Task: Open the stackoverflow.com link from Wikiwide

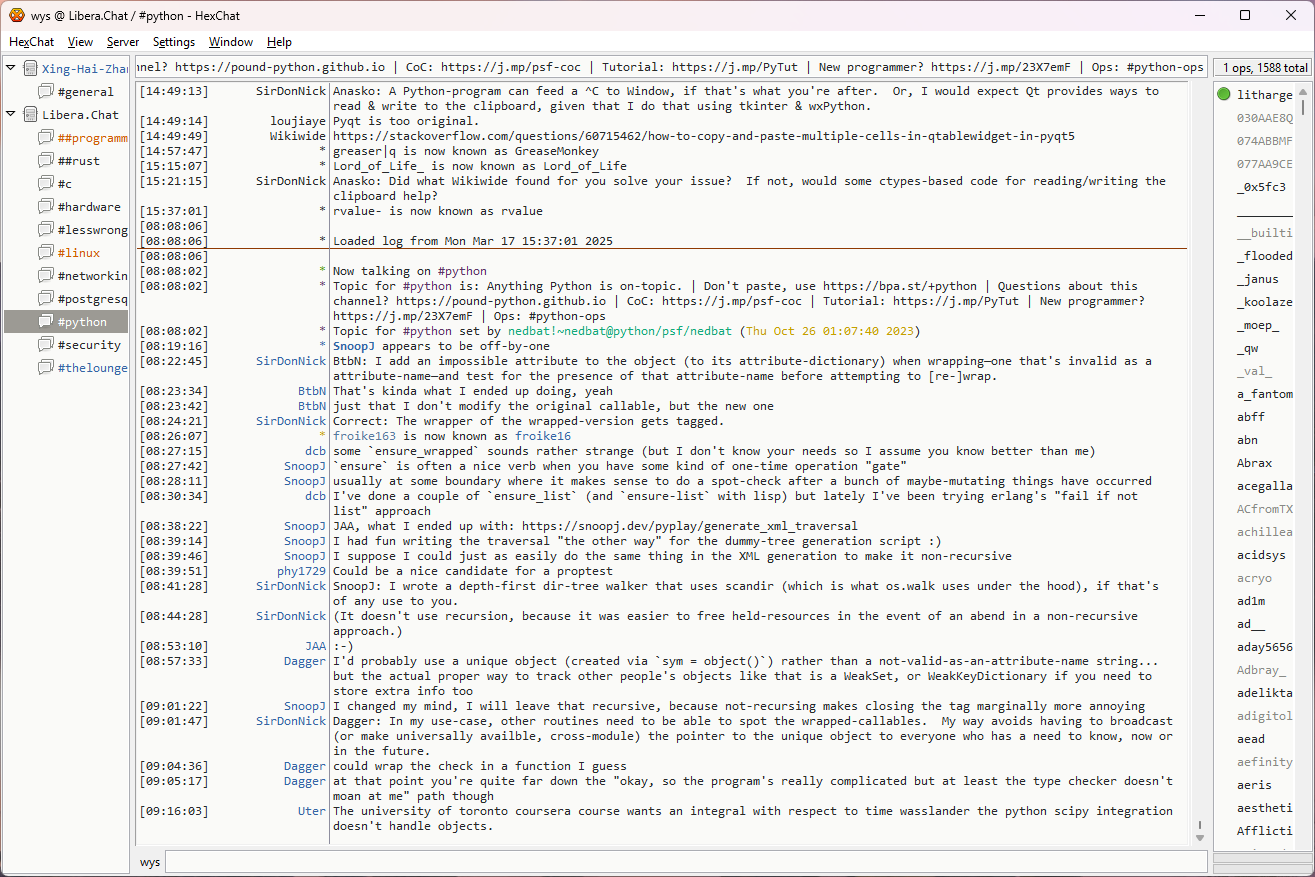Action: click(703, 136)
